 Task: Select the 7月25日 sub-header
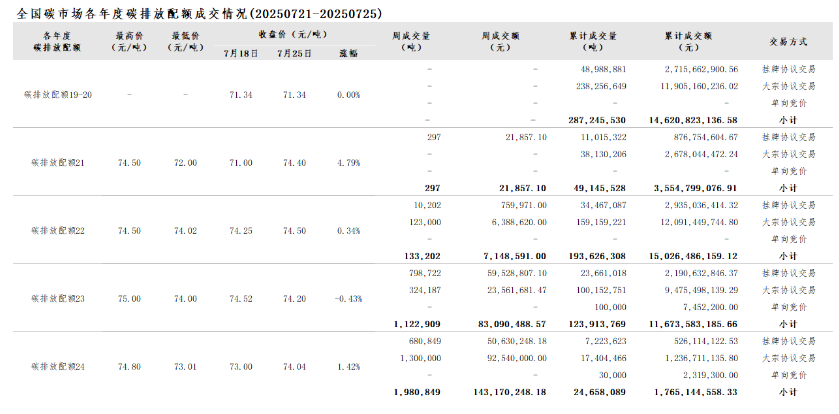294,53
